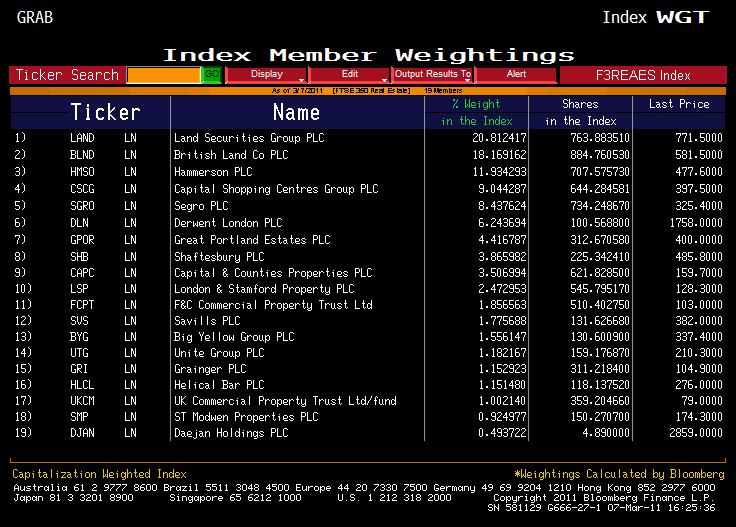Select the DLN ticker in row 6

[x=79, y=222]
